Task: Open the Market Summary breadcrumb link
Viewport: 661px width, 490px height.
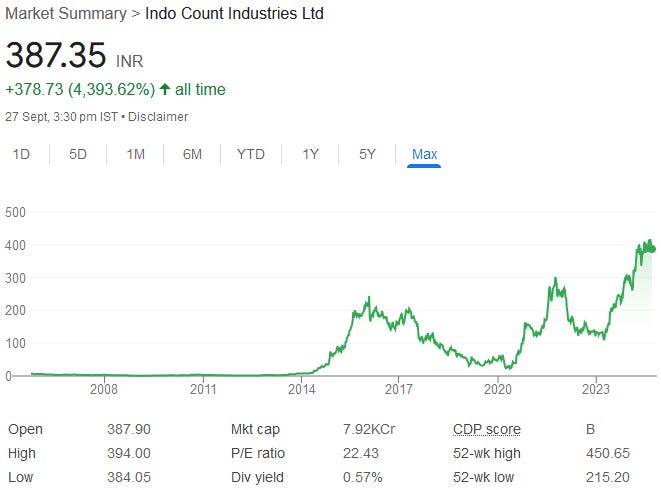Action: [x=66, y=13]
